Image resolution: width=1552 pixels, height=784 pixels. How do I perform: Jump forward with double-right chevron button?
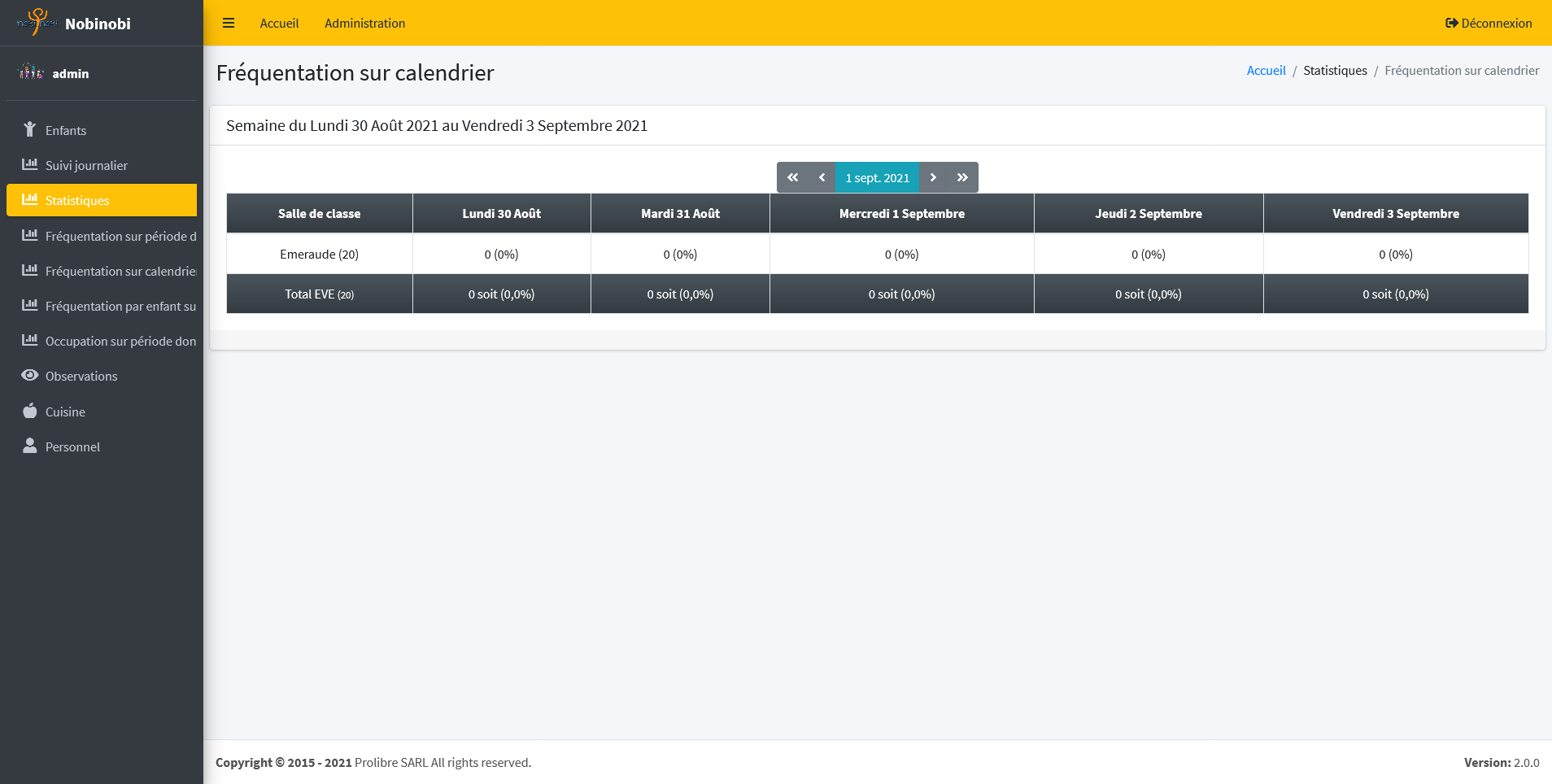(962, 177)
